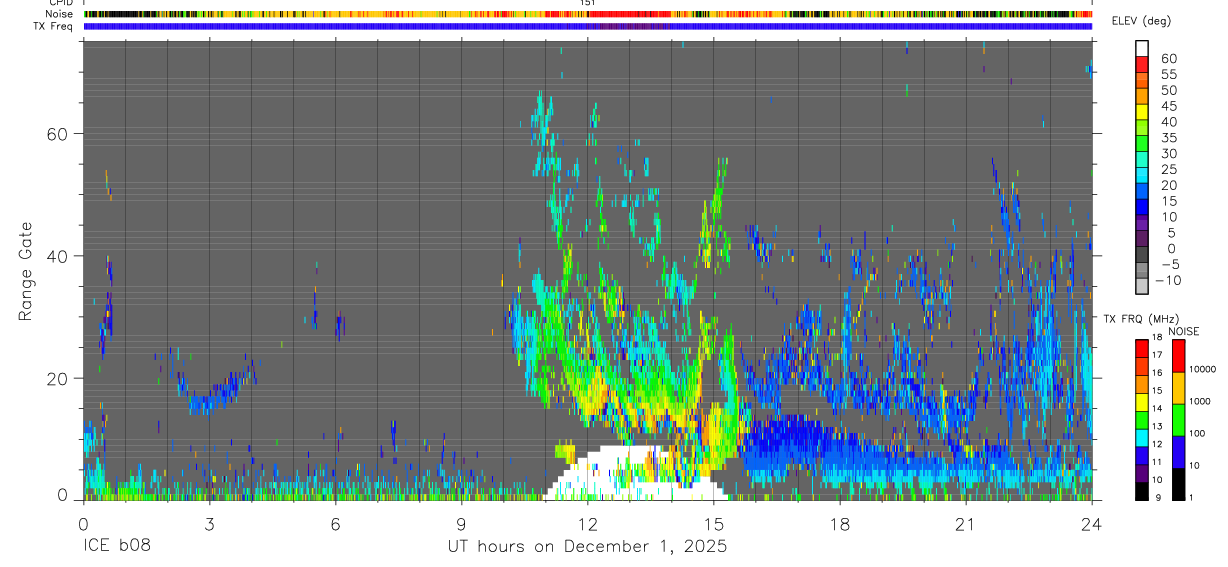Image resolution: width=1228 pixels, height=567 pixels.
Task: Select the x-axis tick label '9'
Action: 461,524
